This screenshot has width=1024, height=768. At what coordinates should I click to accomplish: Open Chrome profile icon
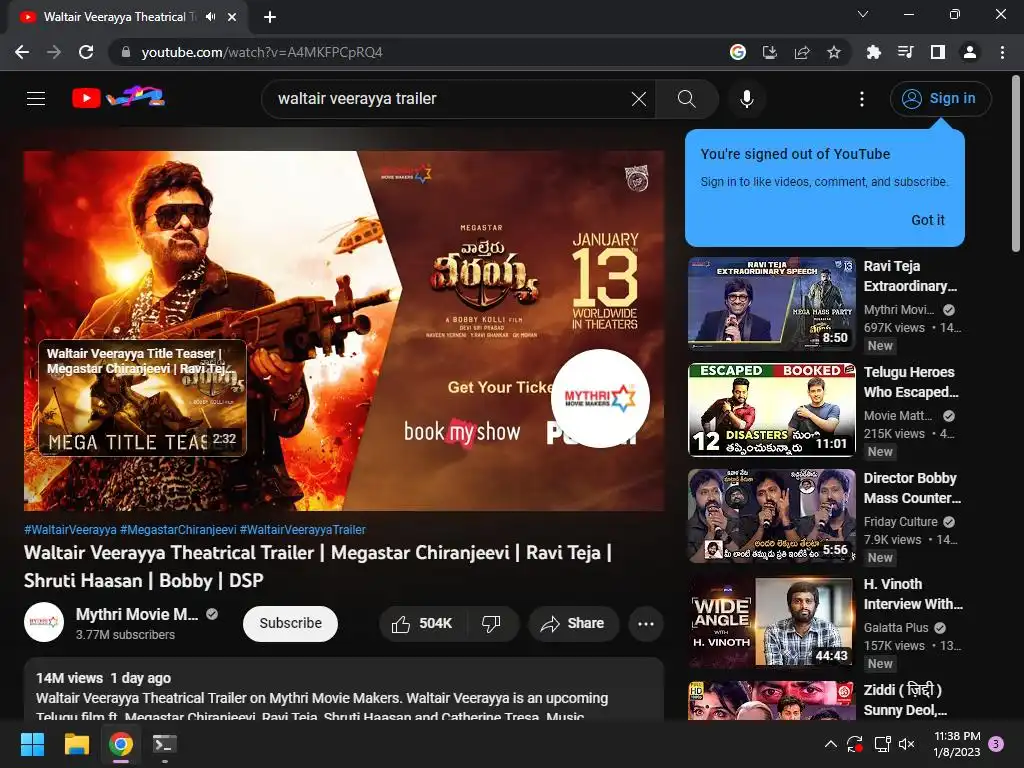tap(970, 52)
